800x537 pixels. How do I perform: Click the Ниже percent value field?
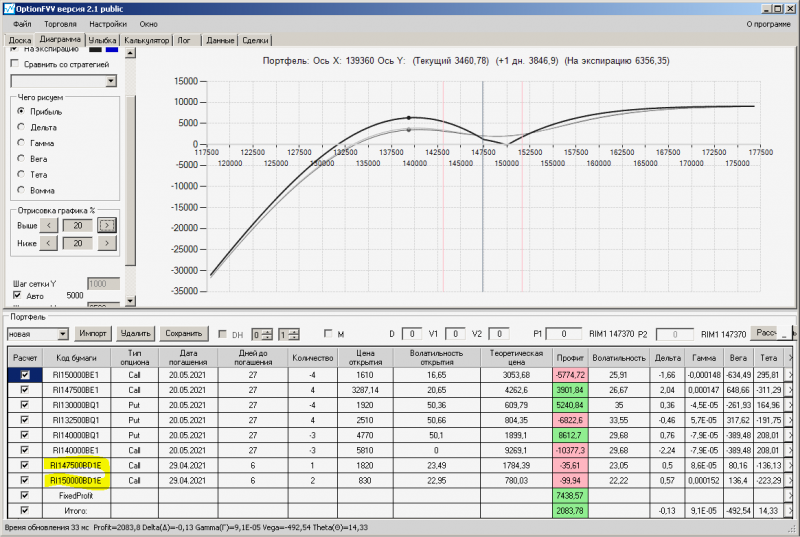pyautogui.click(x=78, y=244)
